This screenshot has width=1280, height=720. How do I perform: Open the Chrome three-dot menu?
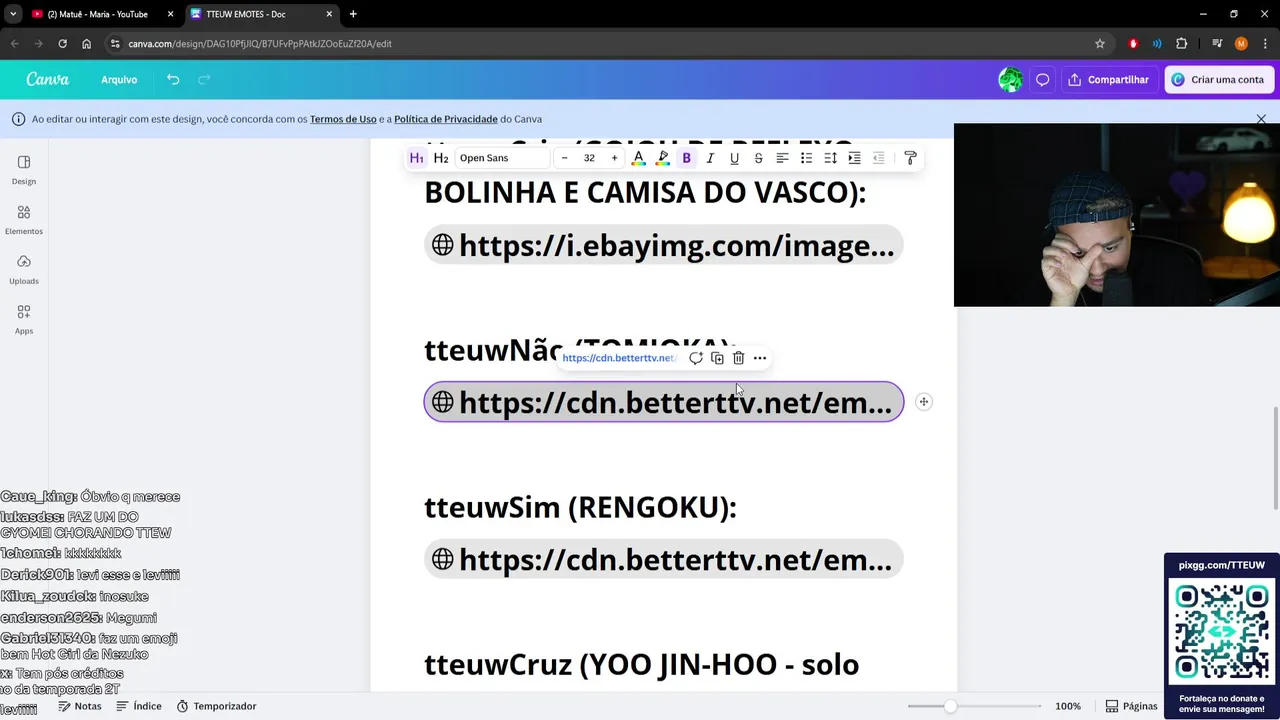coord(1265,44)
